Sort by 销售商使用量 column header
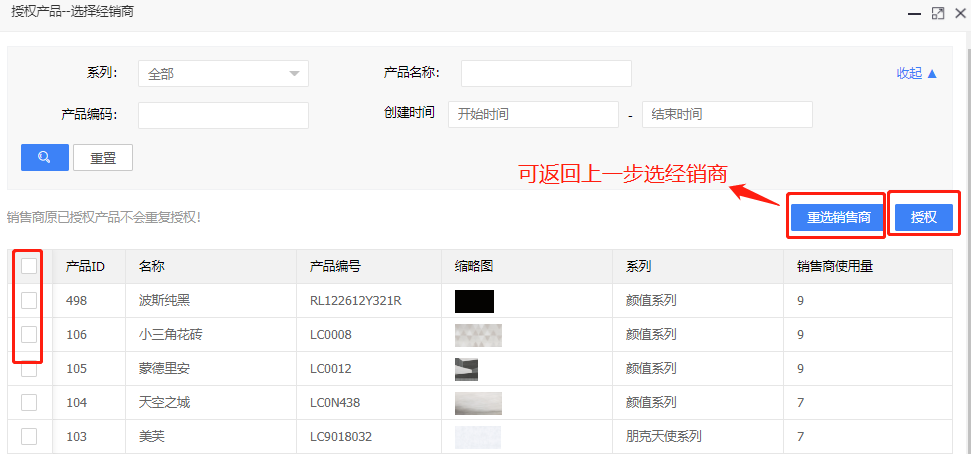 [x=836, y=267]
